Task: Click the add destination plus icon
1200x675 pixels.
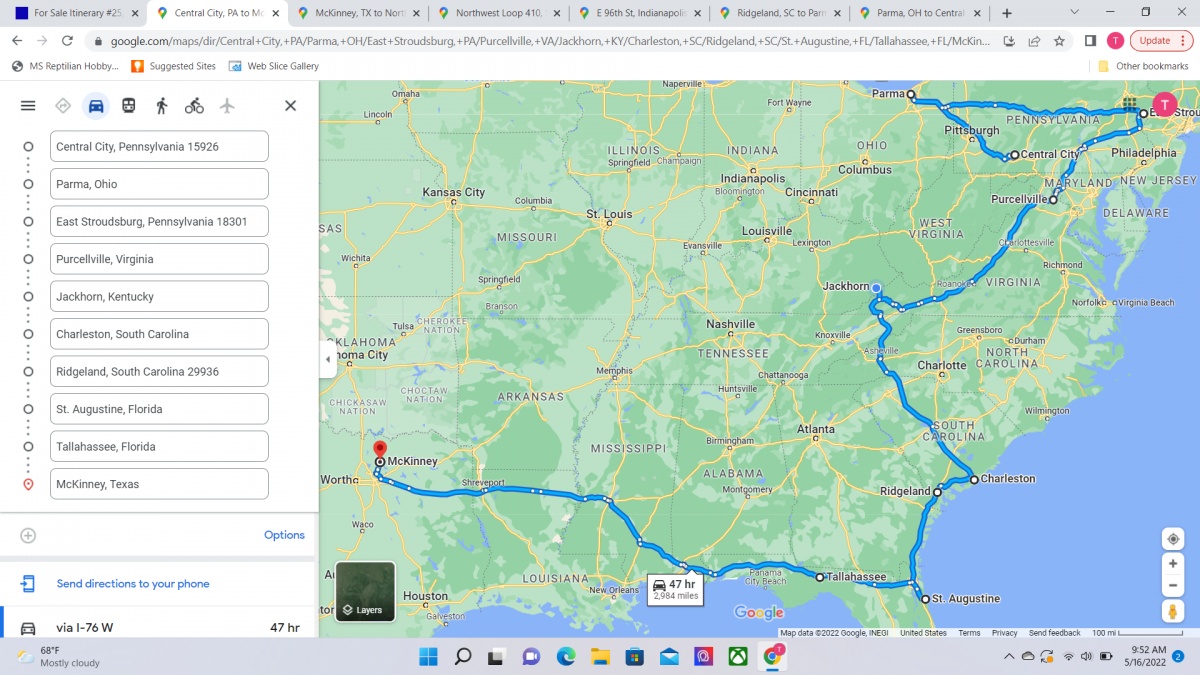Action: (x=28, y=535)
